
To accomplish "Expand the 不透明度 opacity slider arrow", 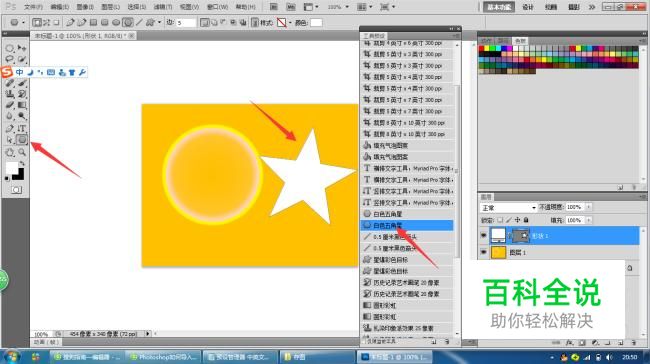I will [x=588, y=207].
